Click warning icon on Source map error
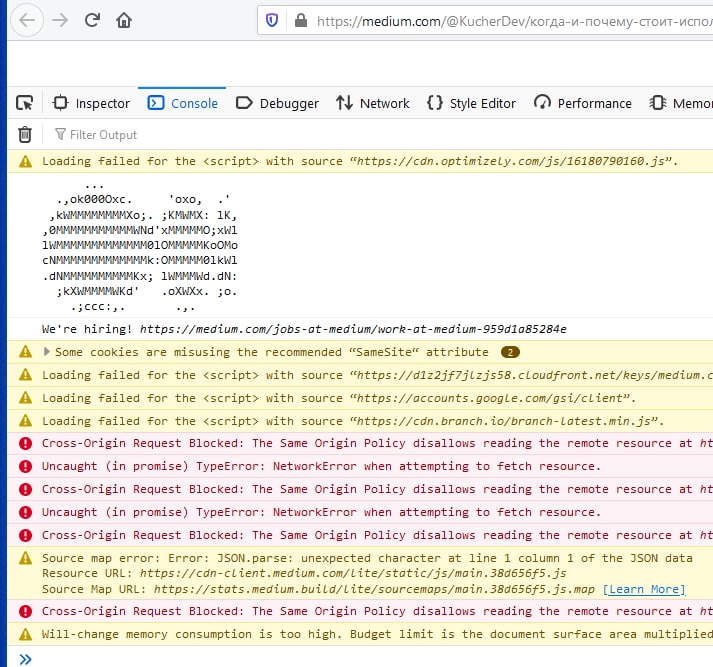 [25, 558]
